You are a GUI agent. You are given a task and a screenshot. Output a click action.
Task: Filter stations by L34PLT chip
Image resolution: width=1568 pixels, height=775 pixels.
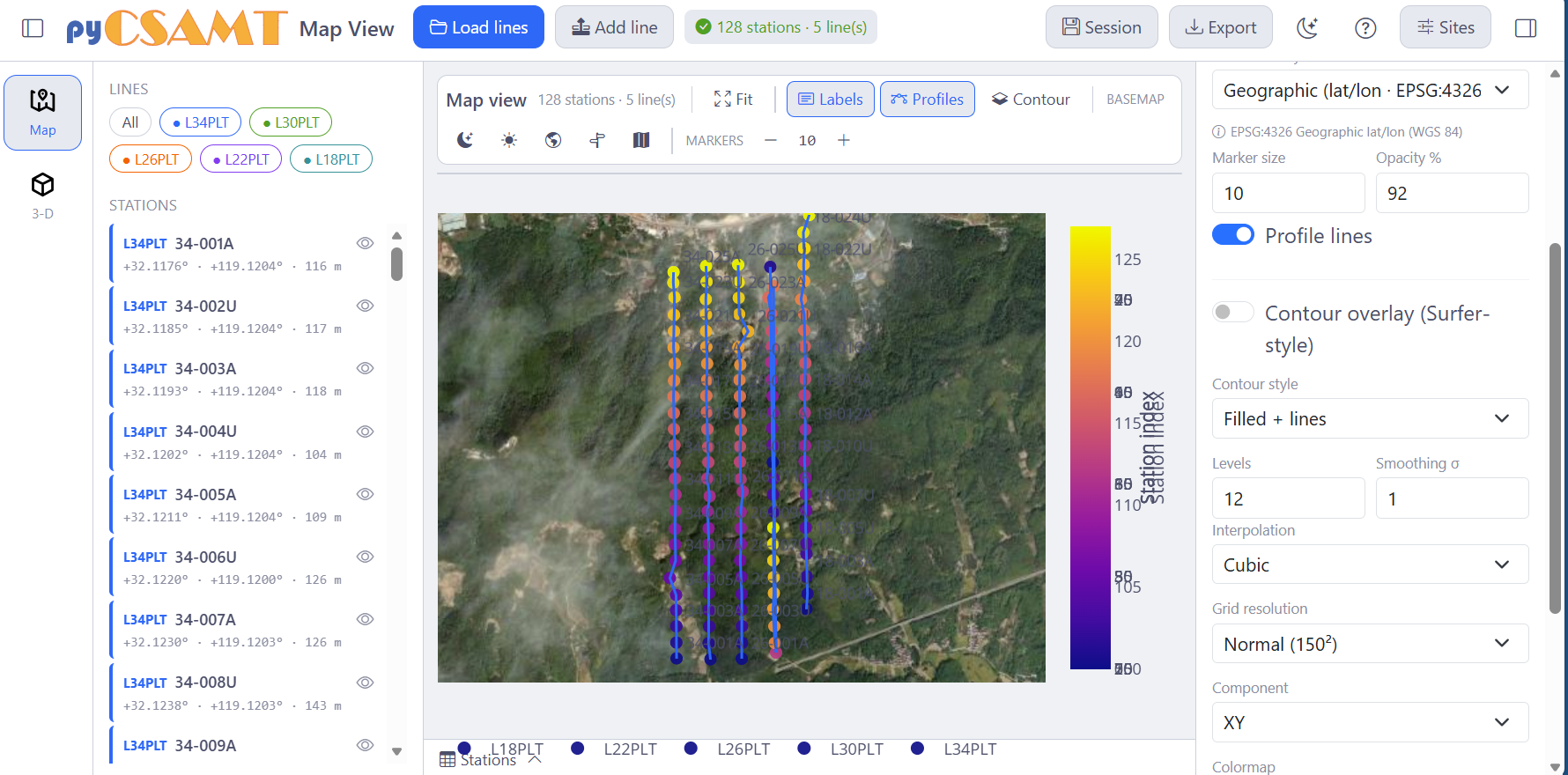[200, 122]
